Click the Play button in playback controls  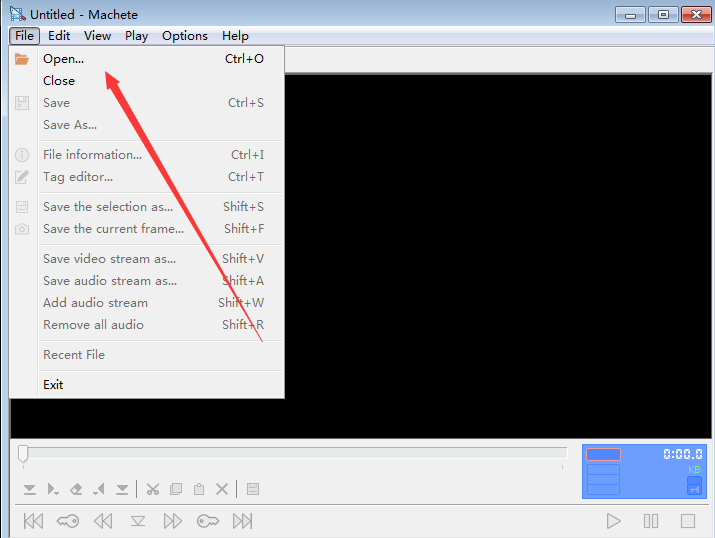tap(613, 521)
